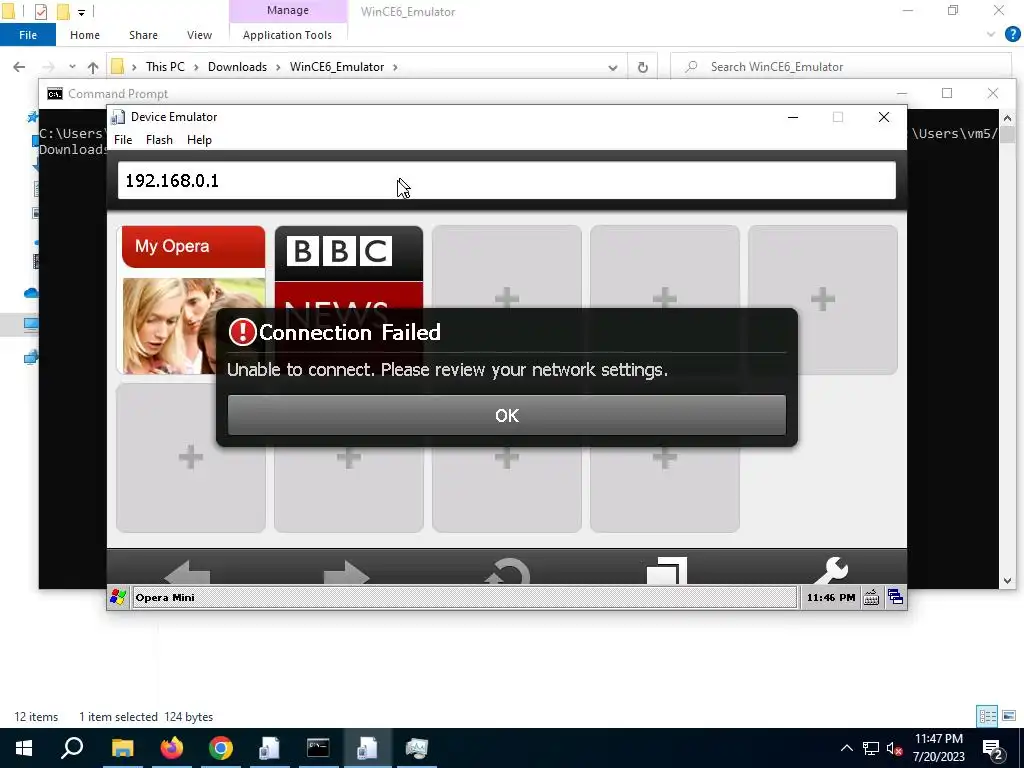Show hidden system tray icons
Screen dimensions: 1024x768
click(x=846, y=748)
